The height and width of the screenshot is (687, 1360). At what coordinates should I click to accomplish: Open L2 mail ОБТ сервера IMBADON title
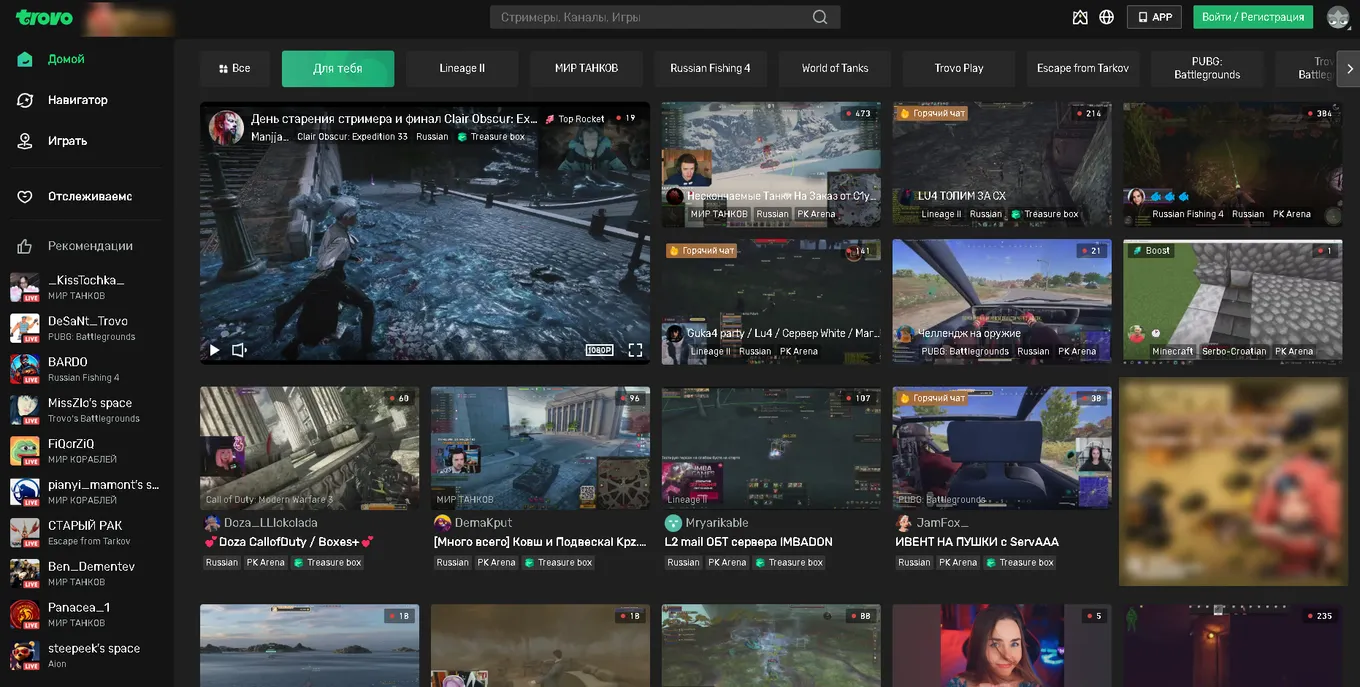pyautogui.click(x=749, y=542)
